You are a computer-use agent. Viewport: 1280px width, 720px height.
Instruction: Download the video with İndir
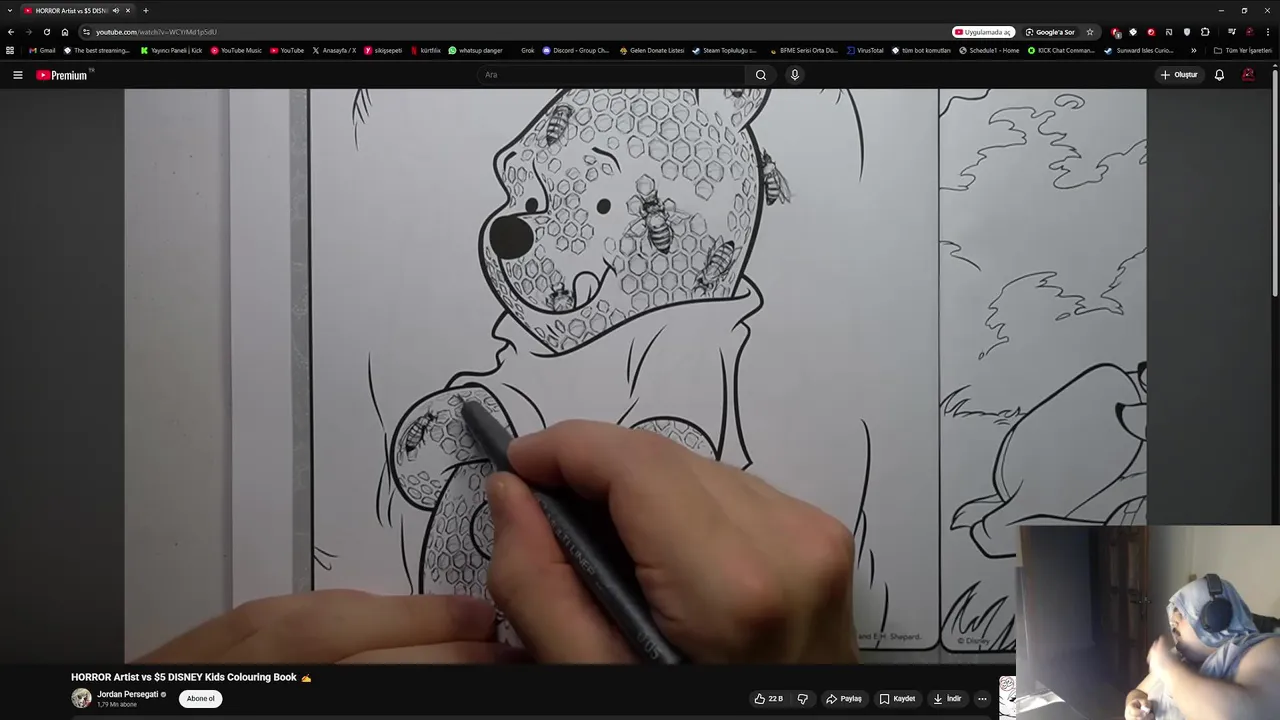point(947,699)
